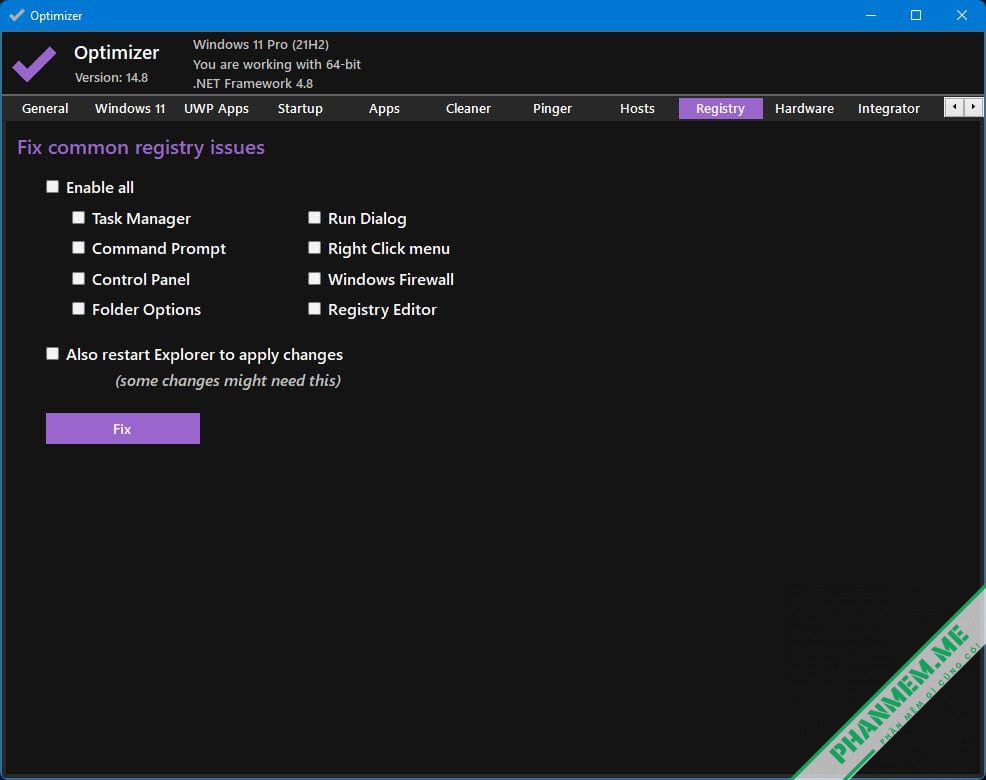Select the Registry tab
986x780 pixels.
tap(721, 108)
